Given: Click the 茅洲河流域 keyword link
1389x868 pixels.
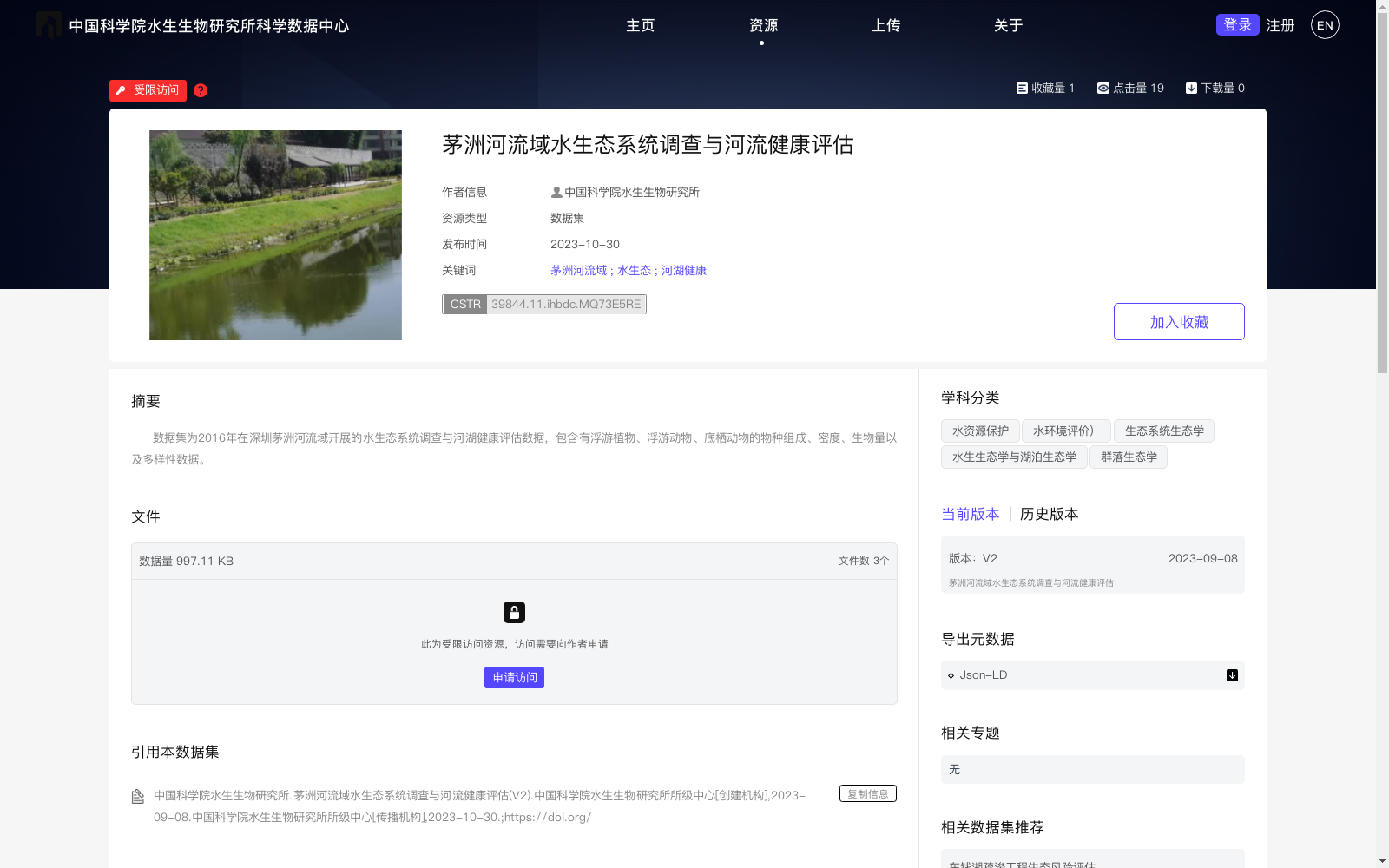Looking at the screenshot, I should [578, 270].
